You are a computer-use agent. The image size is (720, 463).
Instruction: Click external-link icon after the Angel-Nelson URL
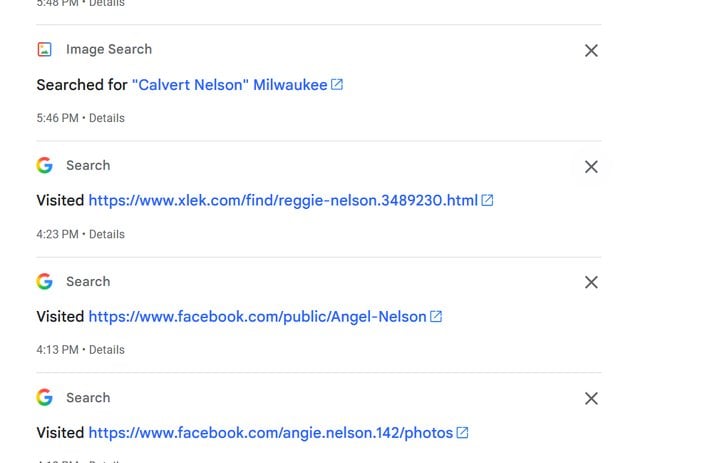coord(436,317)
